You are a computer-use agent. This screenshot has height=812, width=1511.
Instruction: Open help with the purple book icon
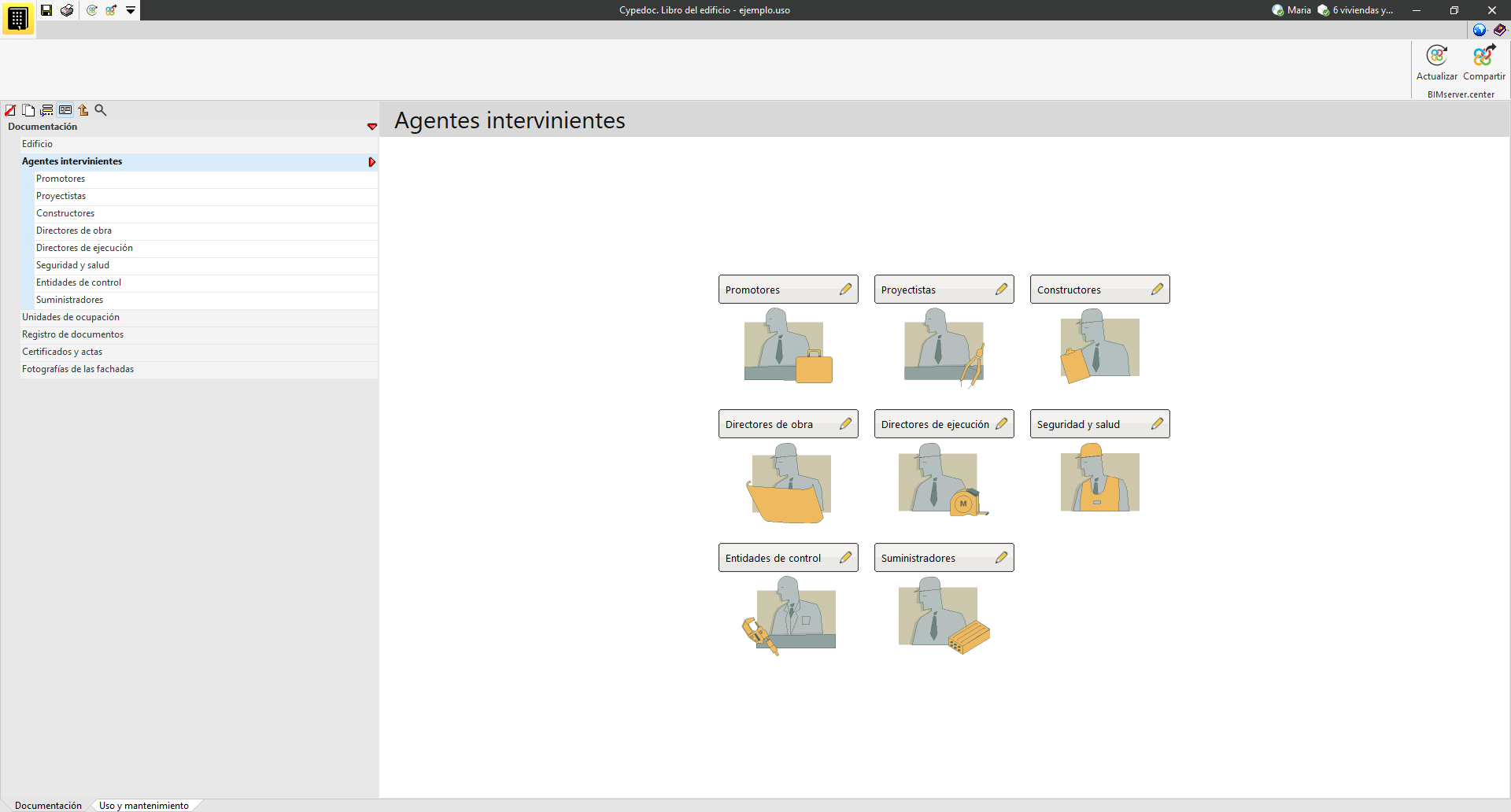click(1500, 30)
